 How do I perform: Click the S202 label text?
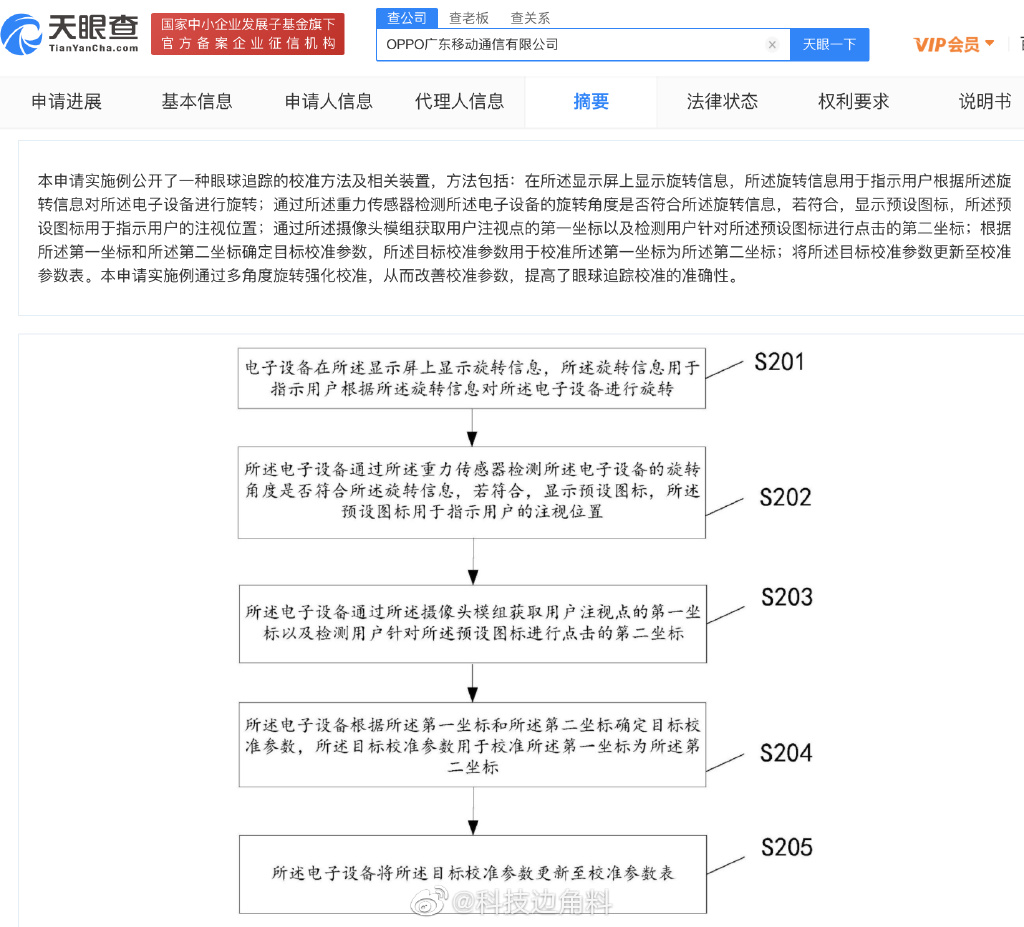pyautogui.click(x=785, y=497)
